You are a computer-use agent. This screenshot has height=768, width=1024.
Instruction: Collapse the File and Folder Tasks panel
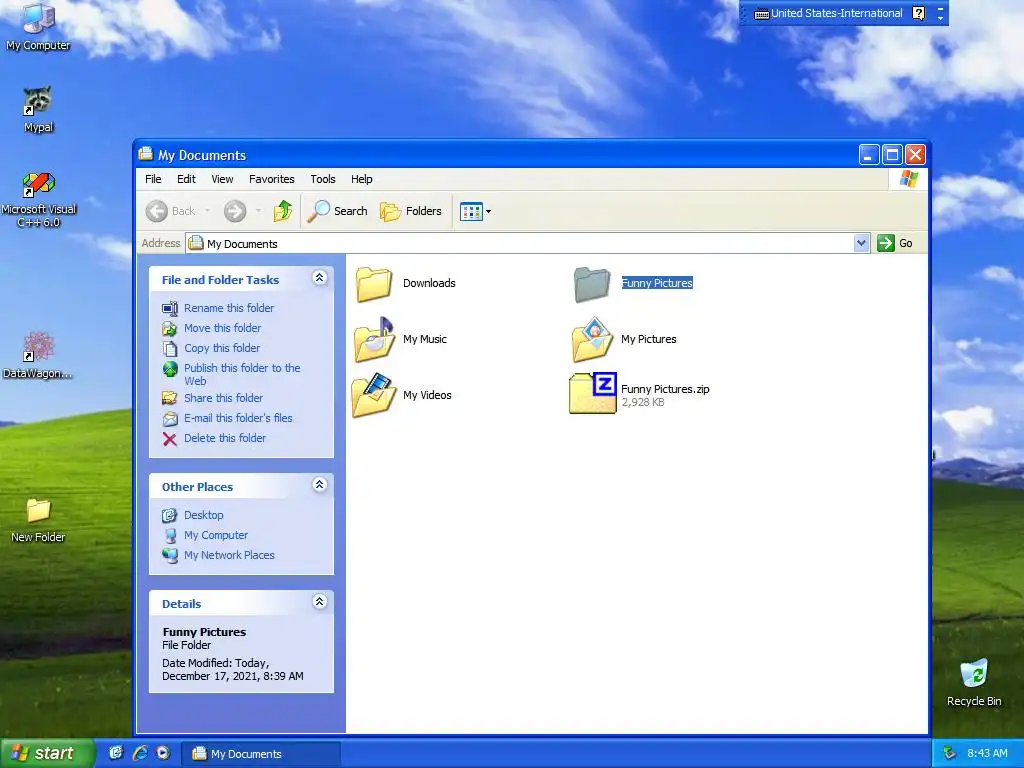(319, 278)
